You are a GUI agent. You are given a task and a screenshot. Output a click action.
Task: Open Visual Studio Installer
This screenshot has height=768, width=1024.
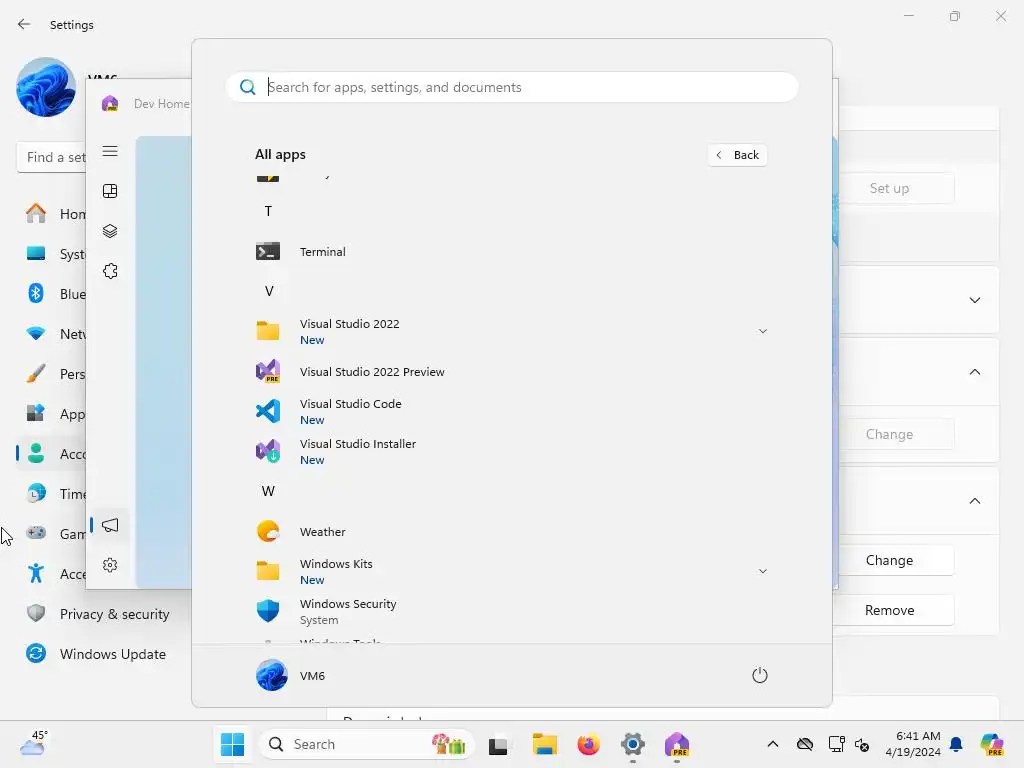pos(511,451)
